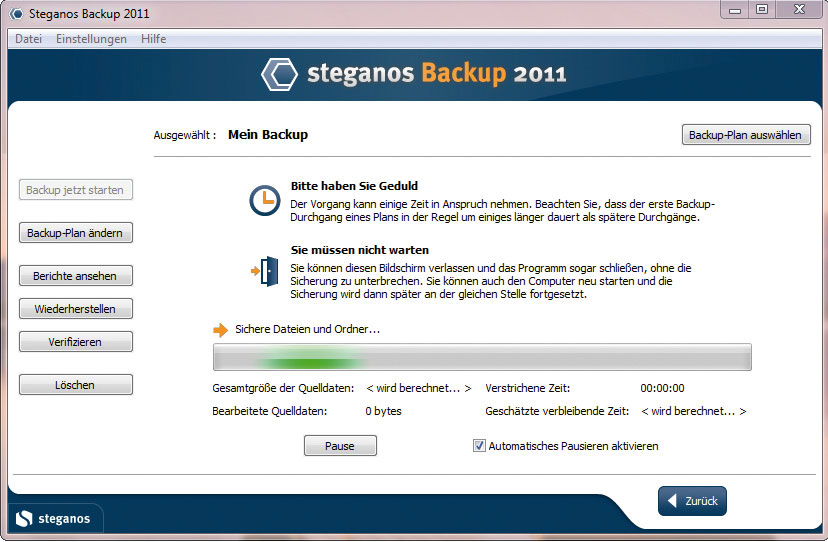
Task: View reports via Berichte ansehen
Action: [x=76, y=276]
